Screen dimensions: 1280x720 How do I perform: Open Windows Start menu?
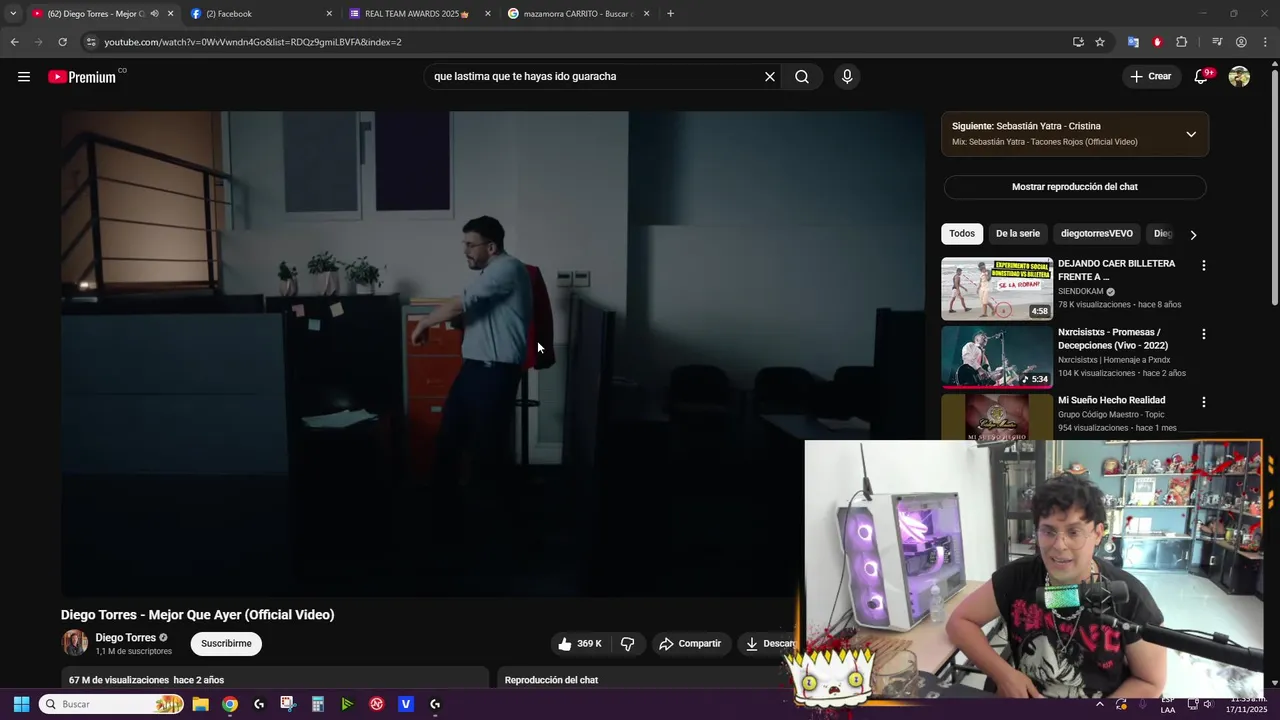point(21,704)
